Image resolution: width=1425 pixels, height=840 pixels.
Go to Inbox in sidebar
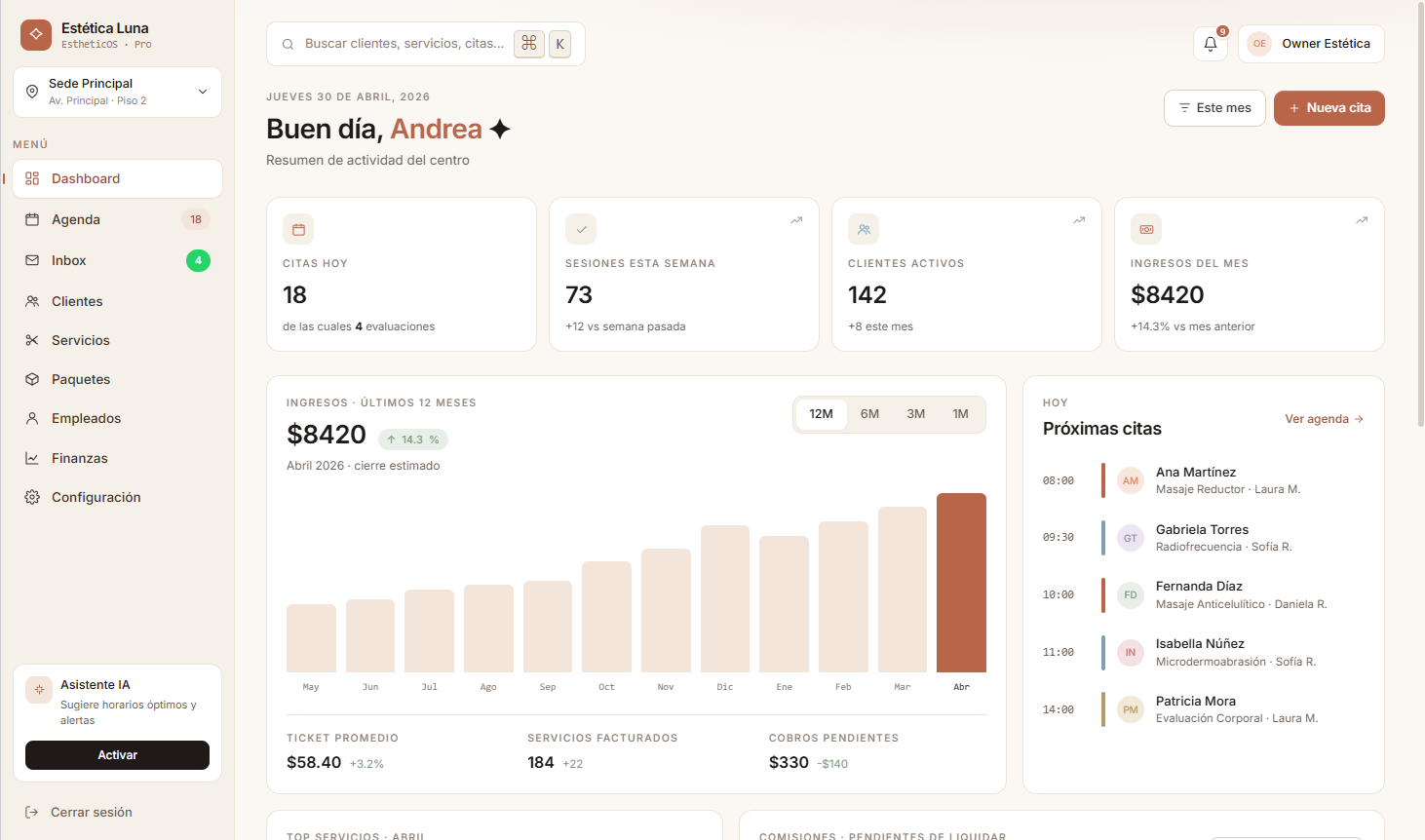point(118,260)
